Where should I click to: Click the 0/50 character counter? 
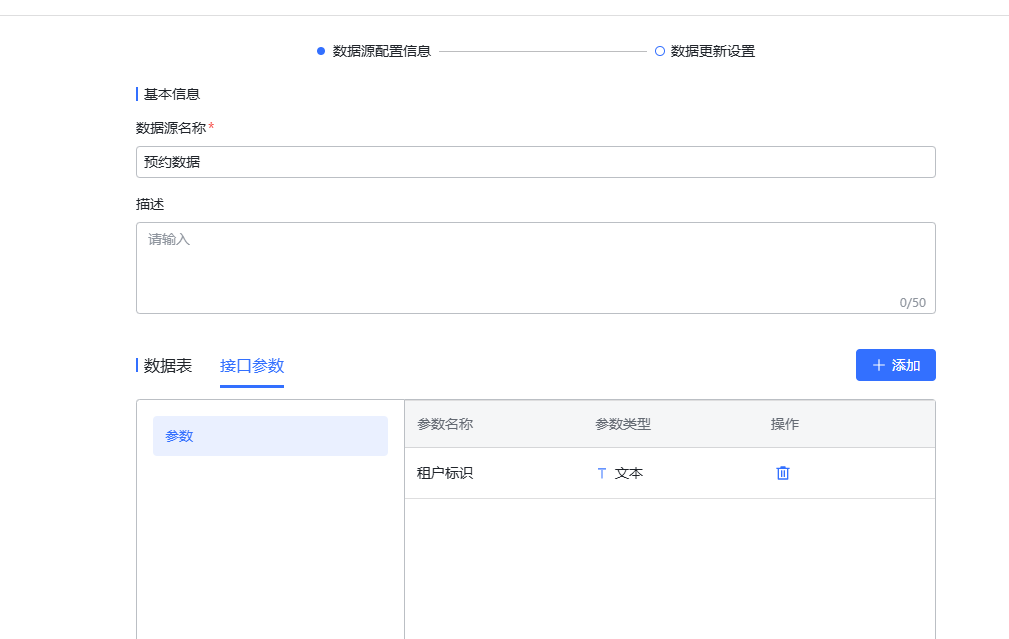(x=912, y=302)
